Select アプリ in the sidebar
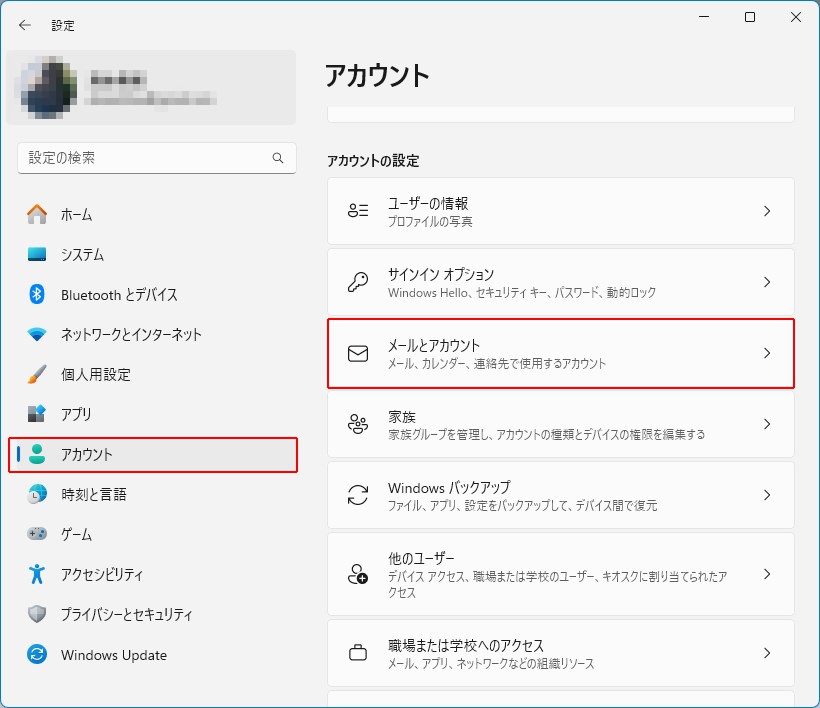 click(x=76, y=414)
